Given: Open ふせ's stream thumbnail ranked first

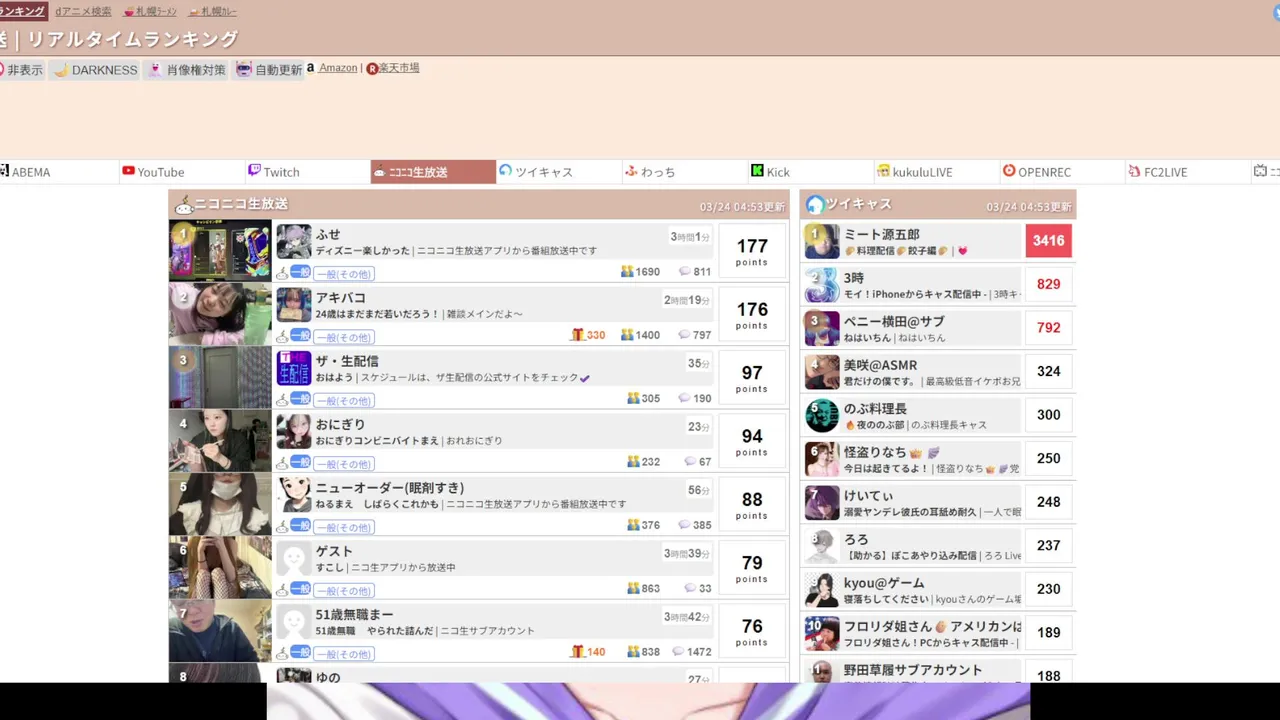Looking at the screenshot, I should (220, 250).
